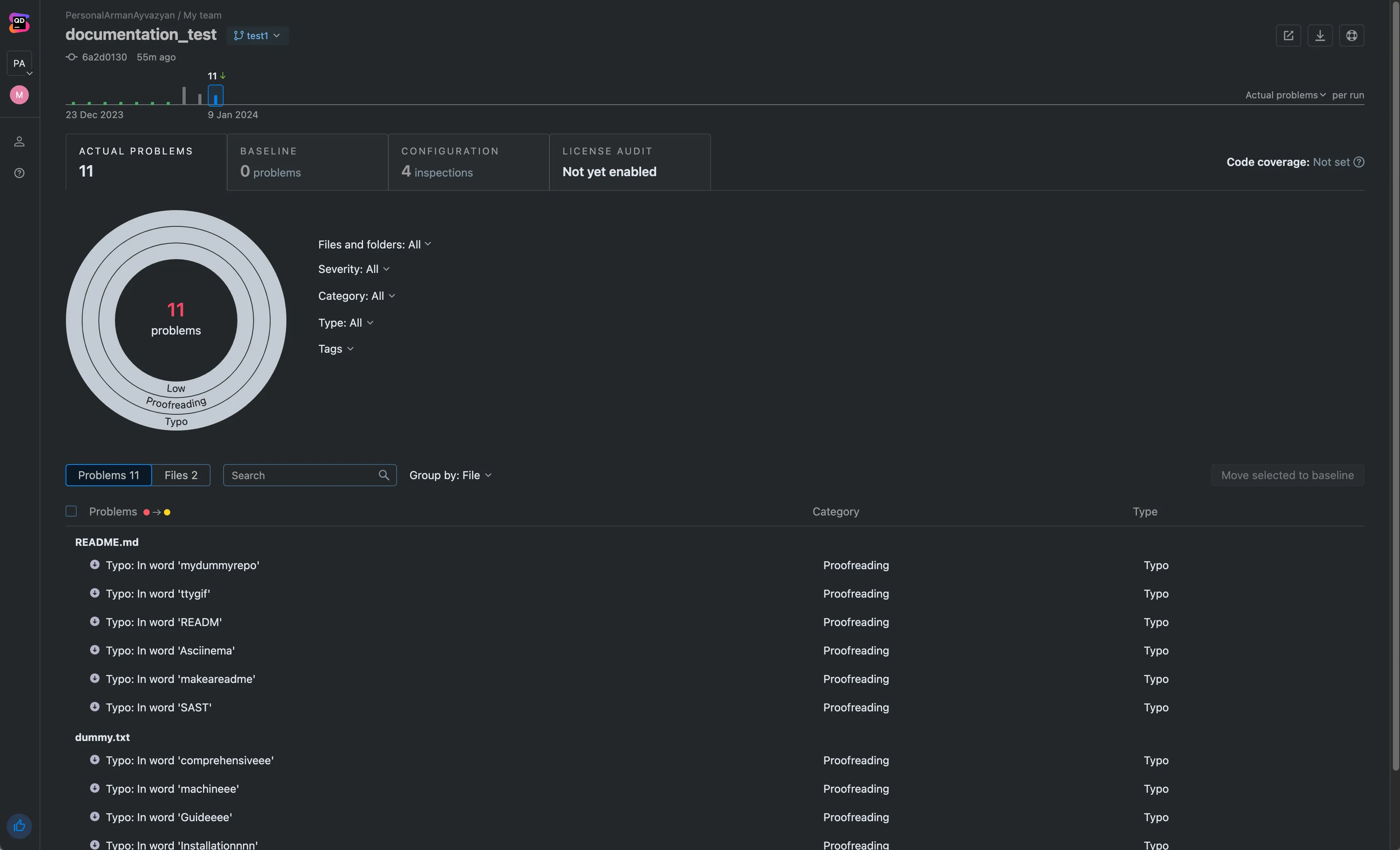Switch to the Files 2 tab
1400x850 pixels.
coord(181,475)
